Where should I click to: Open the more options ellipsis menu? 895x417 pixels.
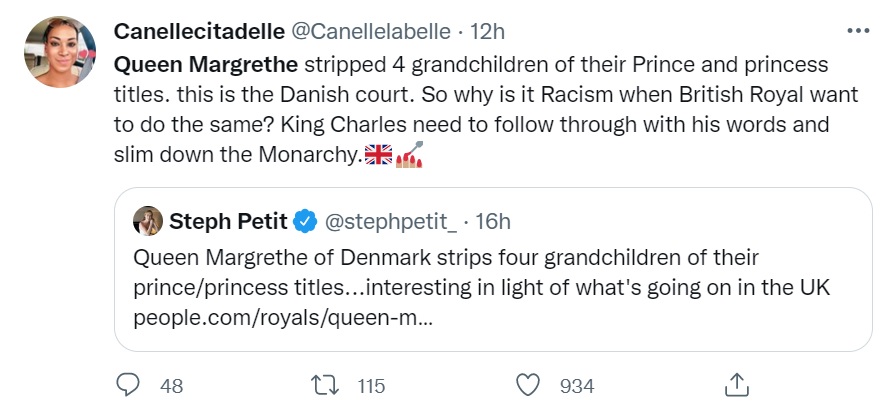[858, 30]
